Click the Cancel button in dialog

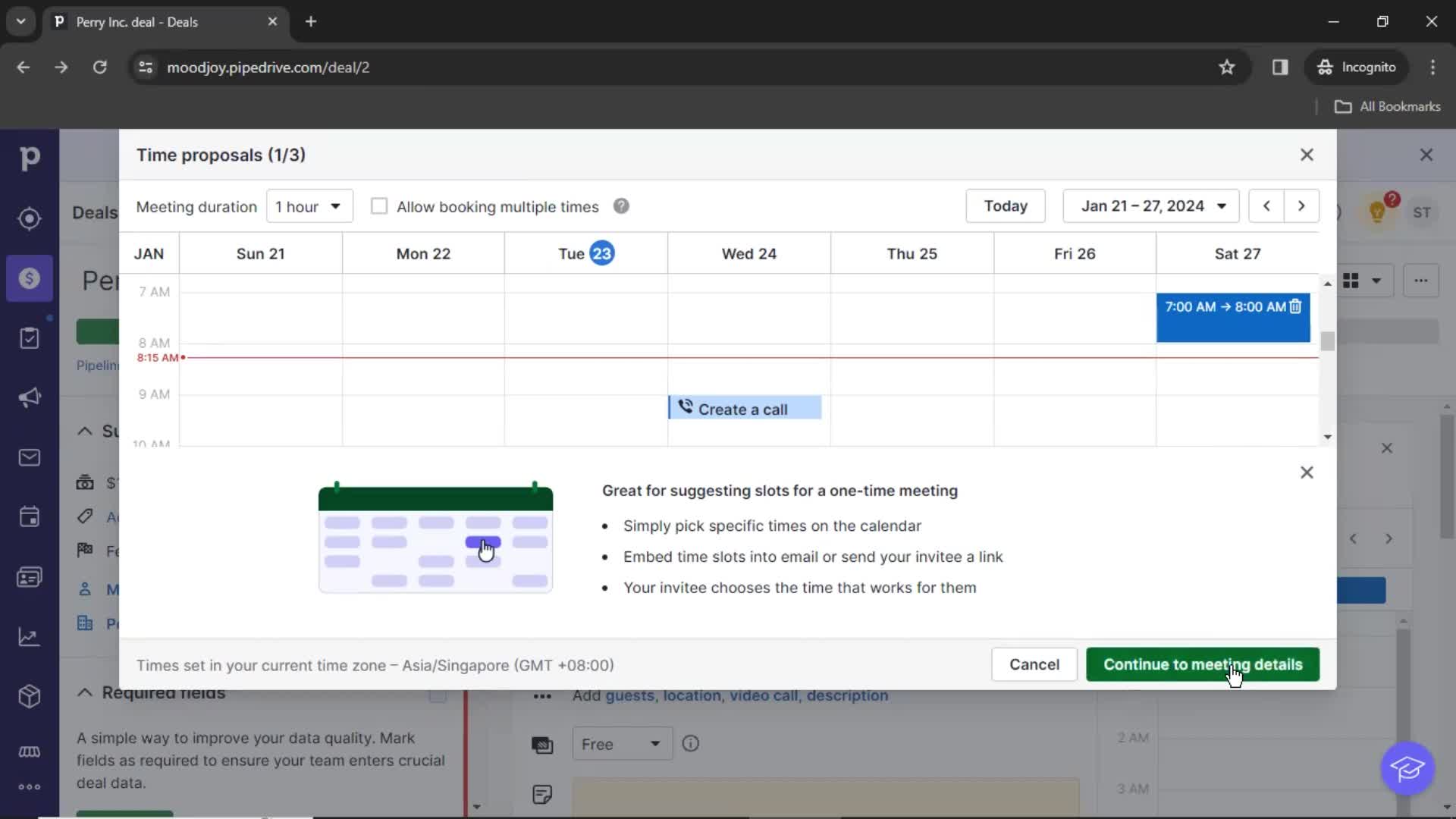1034,664
